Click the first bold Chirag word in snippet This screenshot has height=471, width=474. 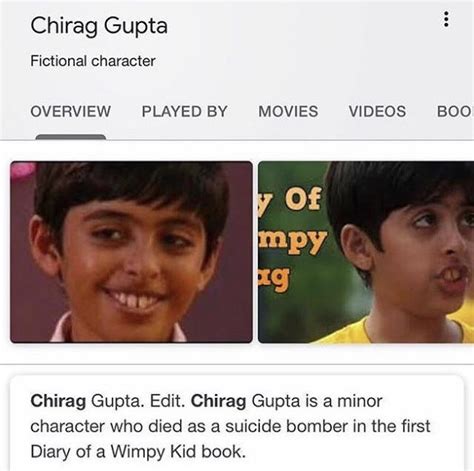(58, 401)
